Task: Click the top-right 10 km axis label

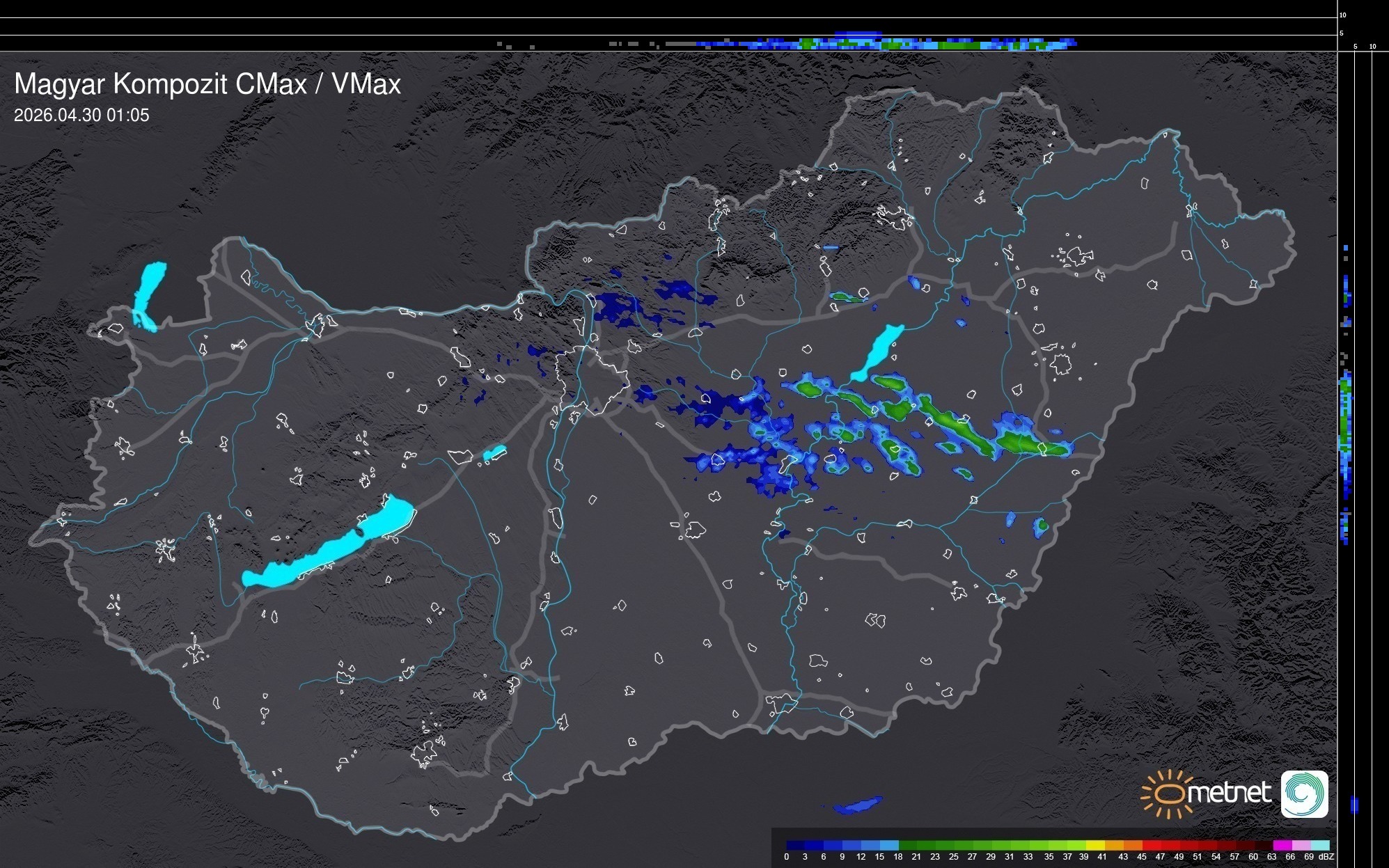Action: coord(1342,15)
